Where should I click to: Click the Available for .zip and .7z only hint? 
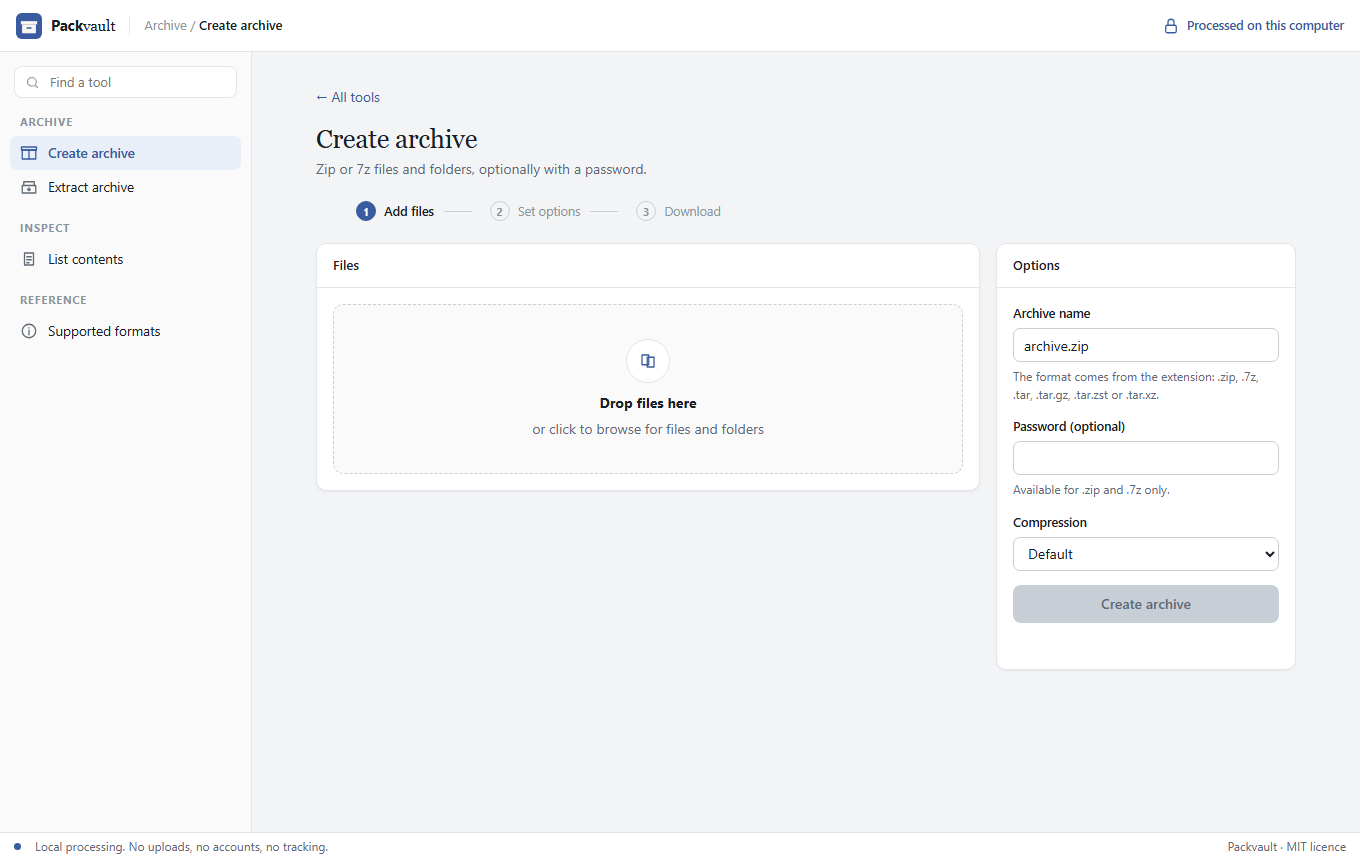pyautogui.click(x=1091, y=490)
